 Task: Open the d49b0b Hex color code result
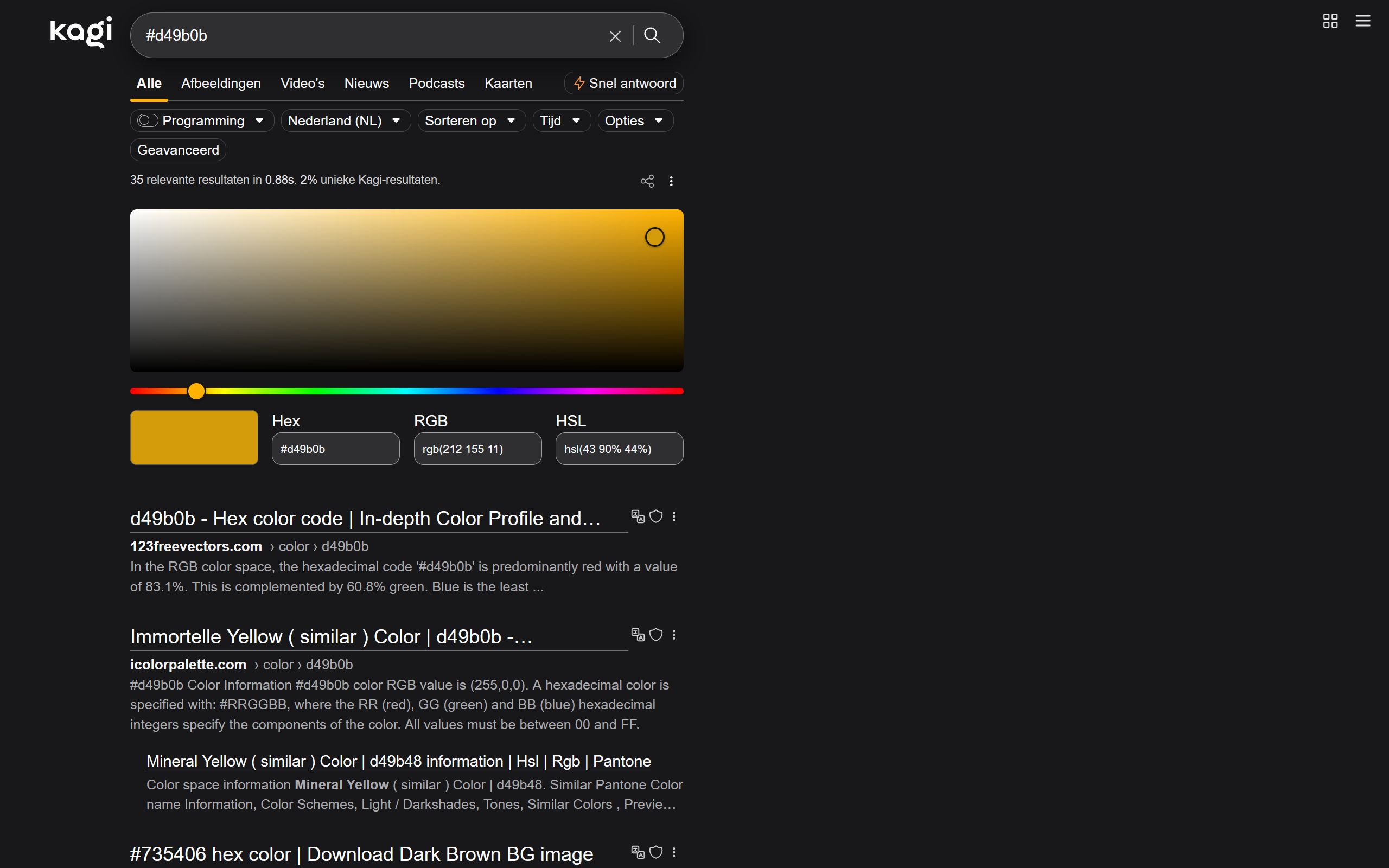[x=365, y=519]
